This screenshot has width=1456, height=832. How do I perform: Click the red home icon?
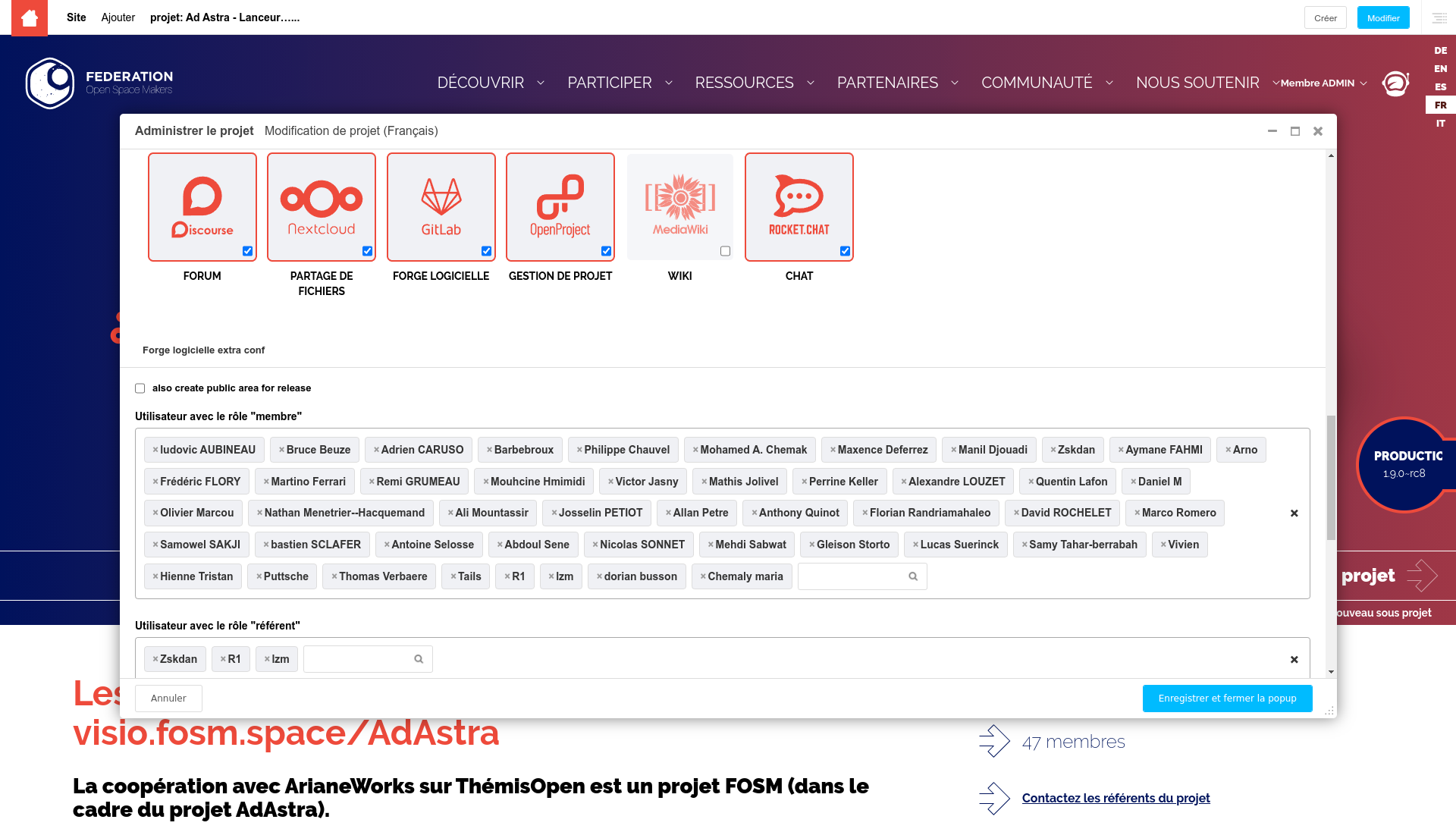(30, 17)
